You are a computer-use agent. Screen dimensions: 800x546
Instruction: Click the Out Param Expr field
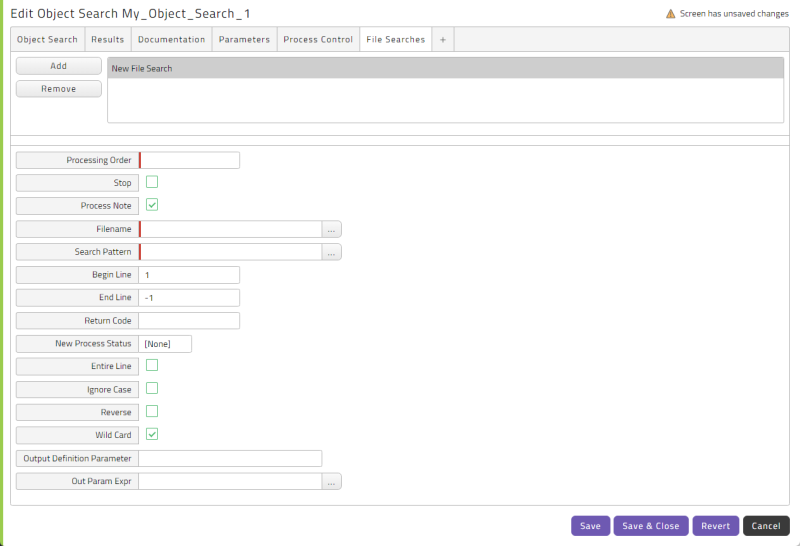click(x=230, y=481)
